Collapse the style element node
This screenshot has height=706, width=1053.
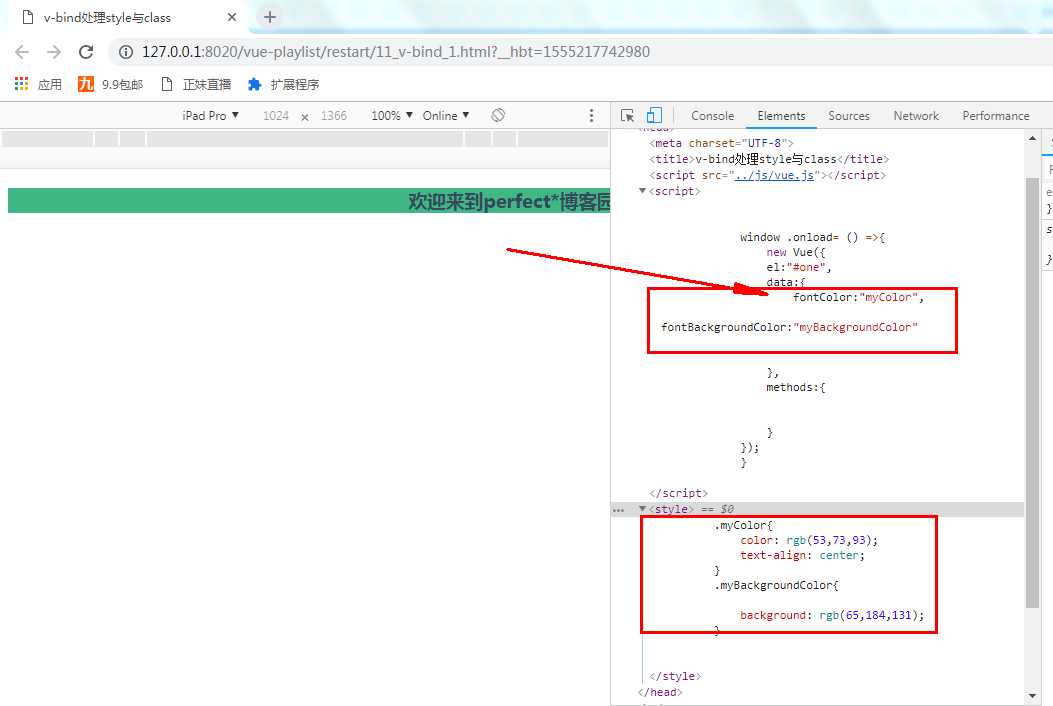point(643,509)
